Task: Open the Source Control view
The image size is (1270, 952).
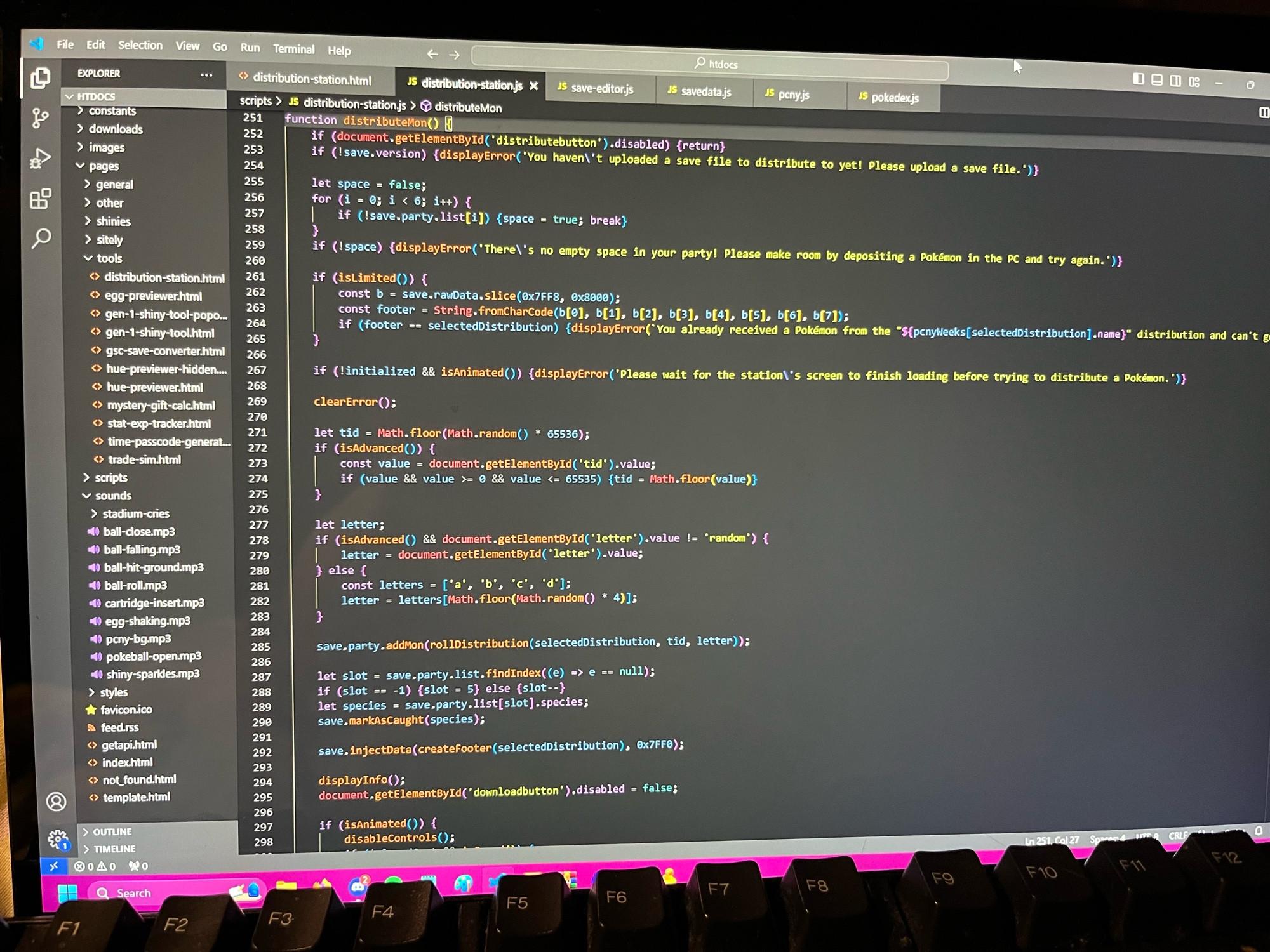Action: 40,118
